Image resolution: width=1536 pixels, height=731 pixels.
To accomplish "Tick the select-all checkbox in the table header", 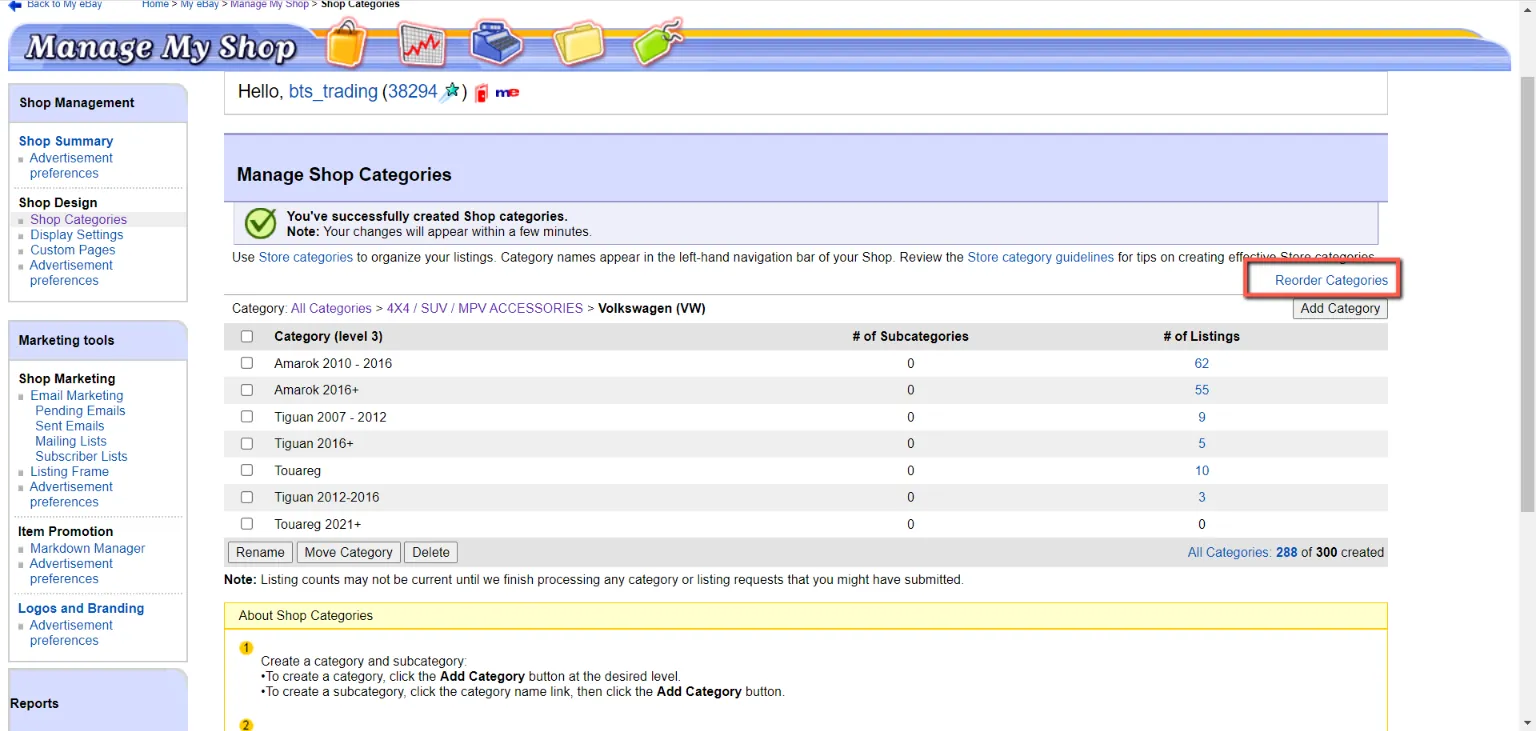I will pyautogui.click(x=247, y=337).
